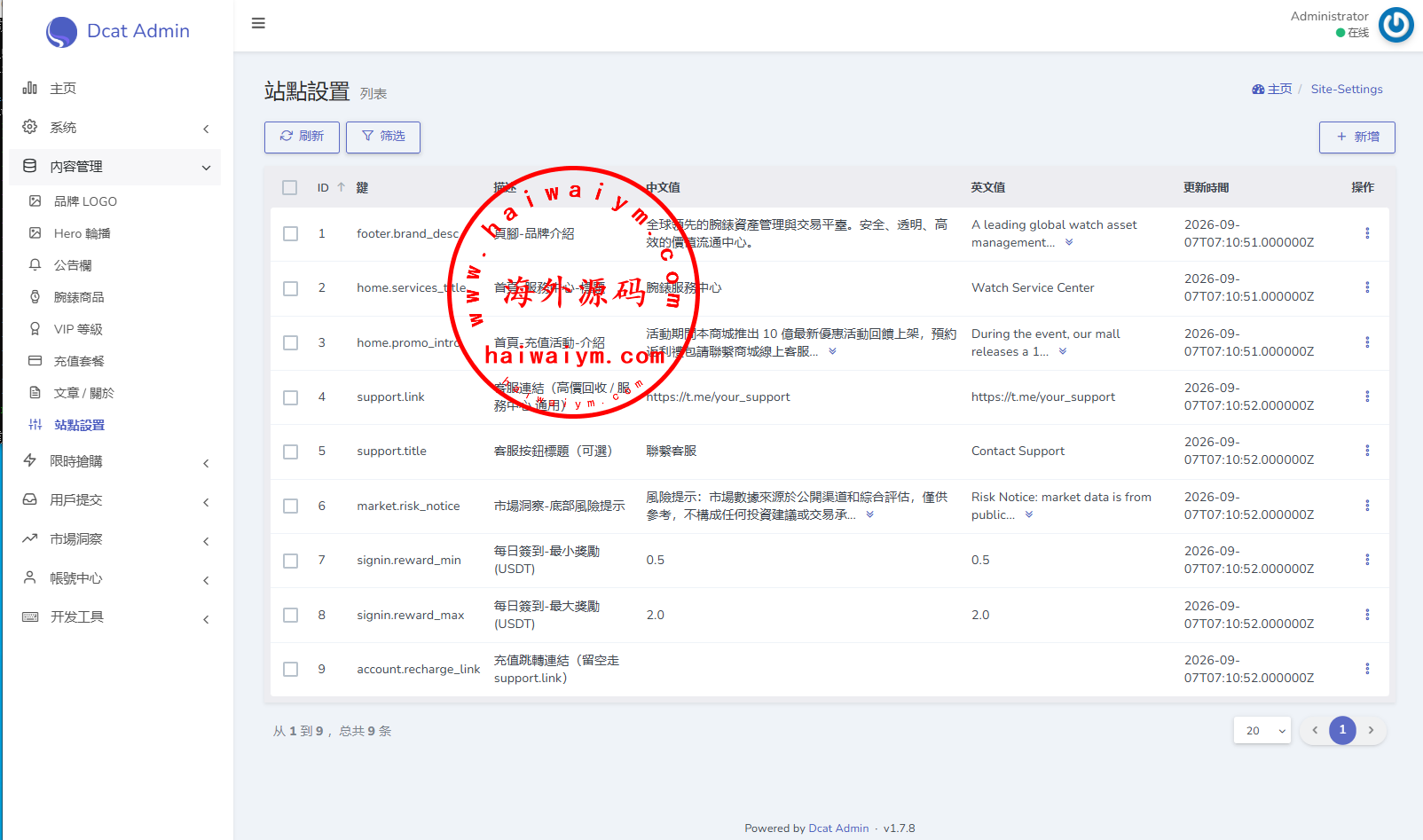1423x840 pixels.
Task: Open Hero 輪播 menu item
Action: click(82, 233)
